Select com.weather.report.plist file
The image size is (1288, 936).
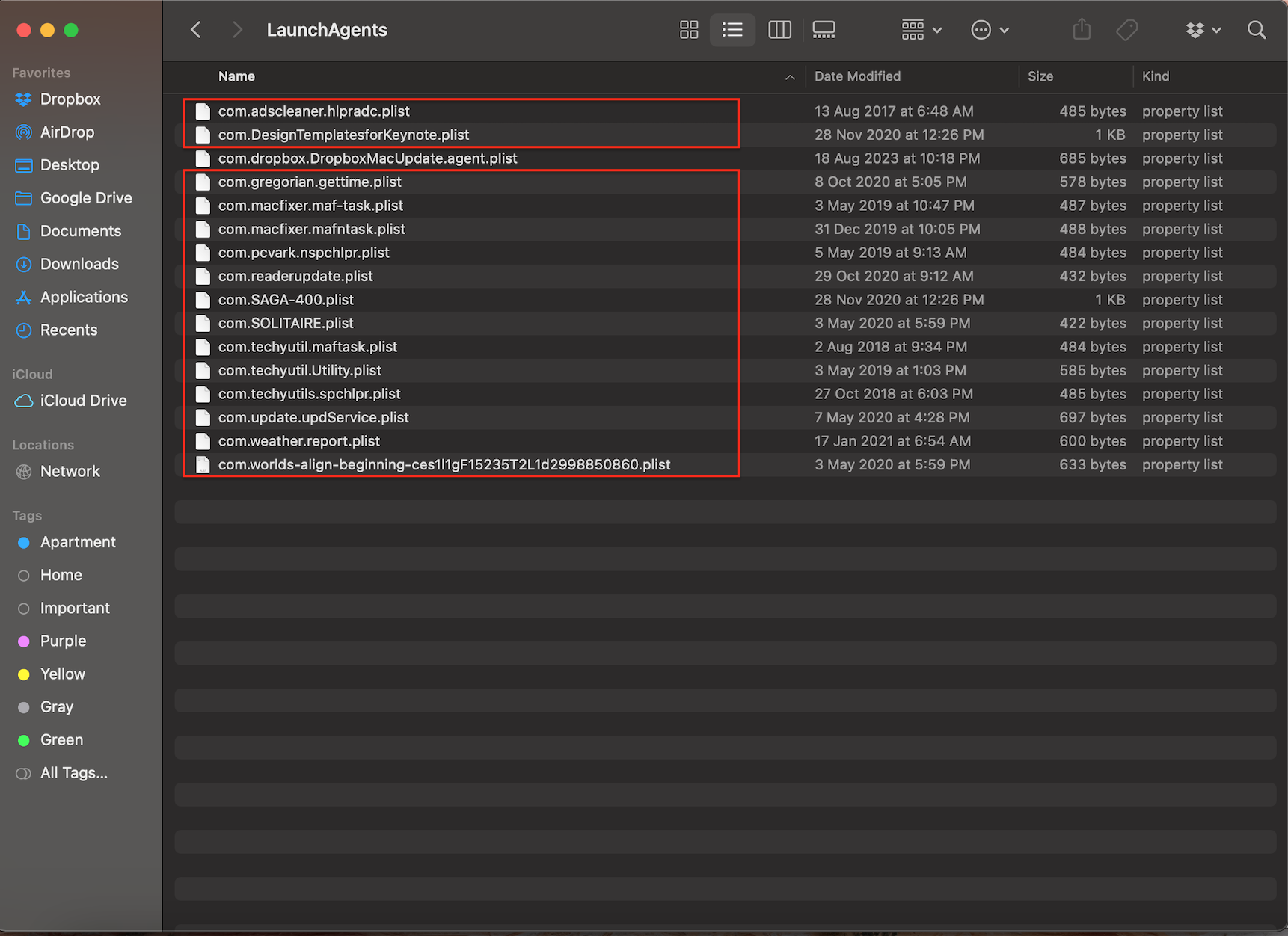[x=726, y=440]
